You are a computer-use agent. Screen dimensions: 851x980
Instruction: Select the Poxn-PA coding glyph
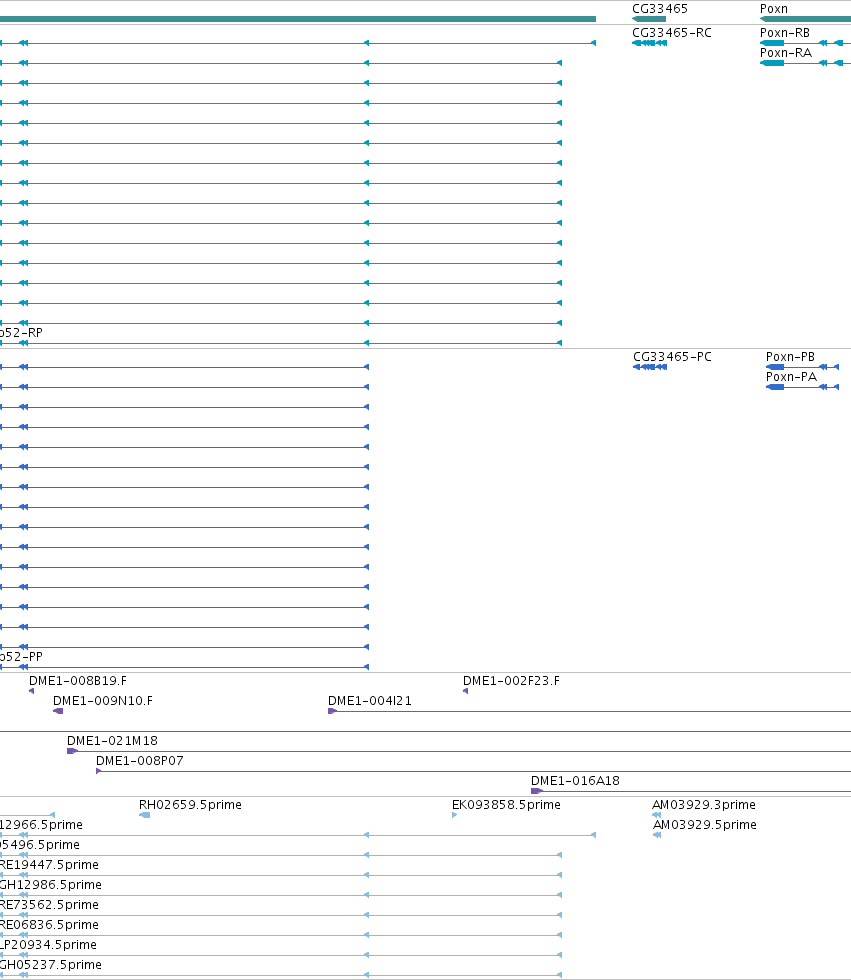click(x=802, y=387)
